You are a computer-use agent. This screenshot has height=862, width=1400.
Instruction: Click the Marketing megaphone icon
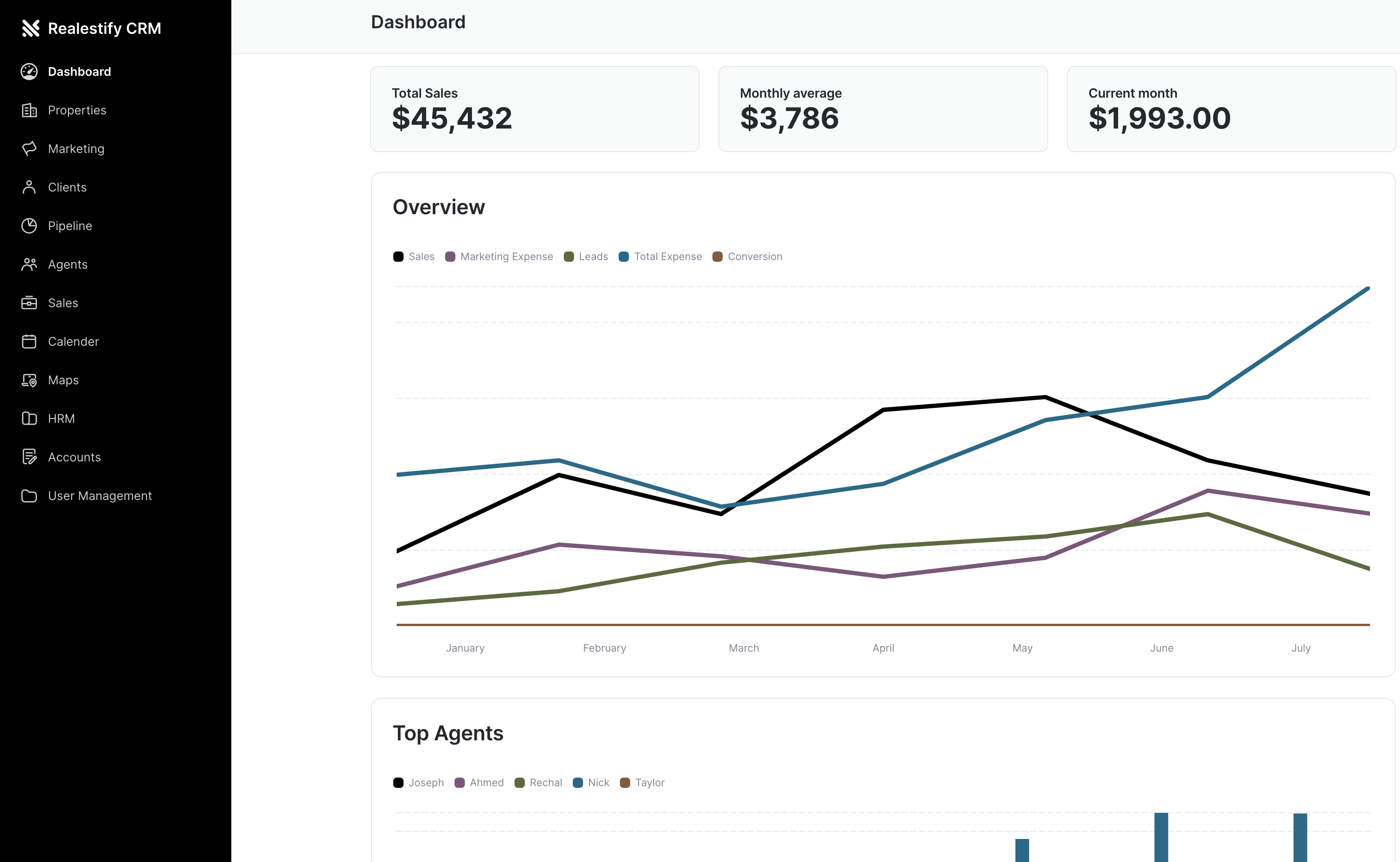29,148
